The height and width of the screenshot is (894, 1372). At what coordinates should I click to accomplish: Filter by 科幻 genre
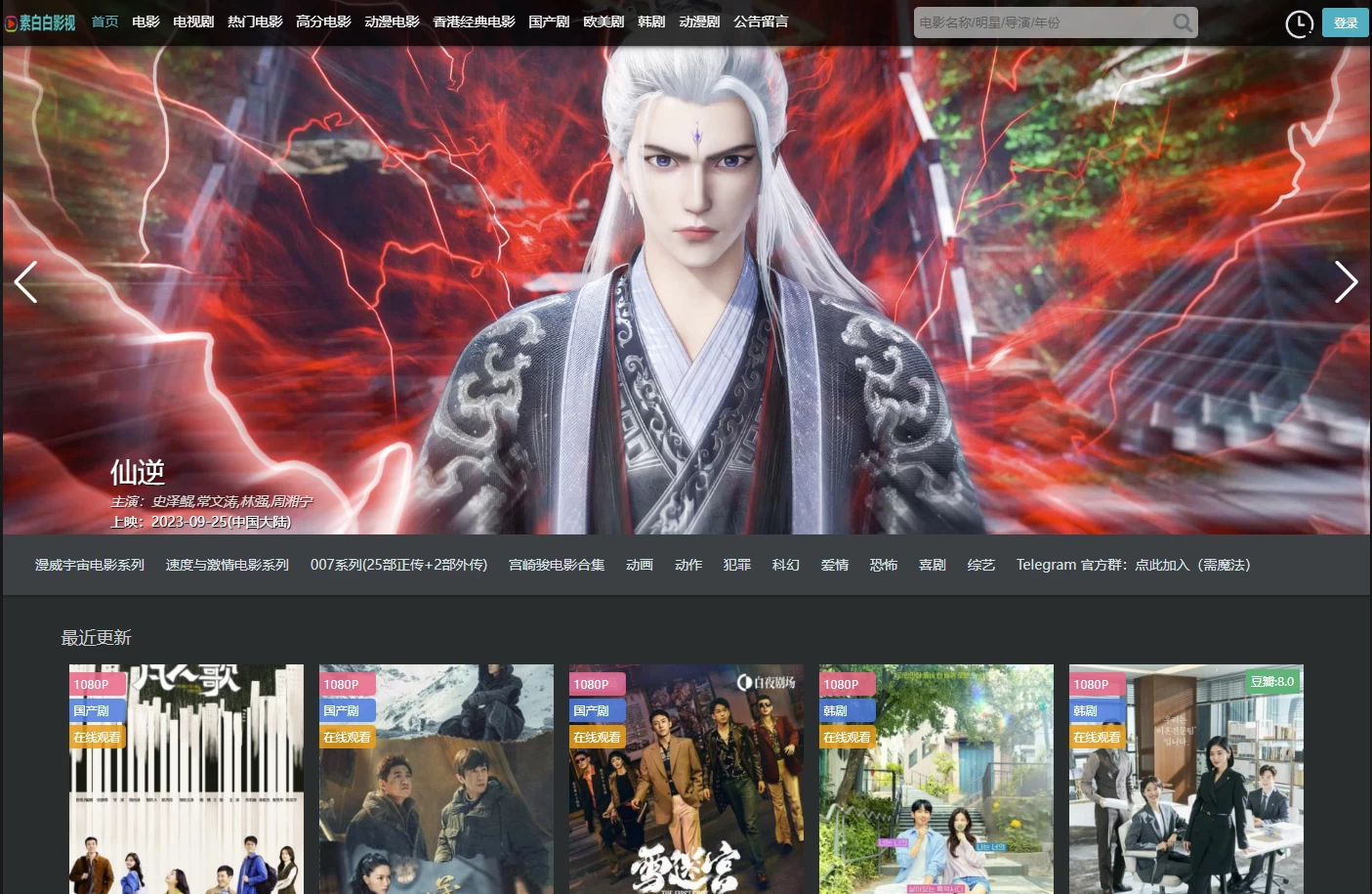click(x=785, y=565)
